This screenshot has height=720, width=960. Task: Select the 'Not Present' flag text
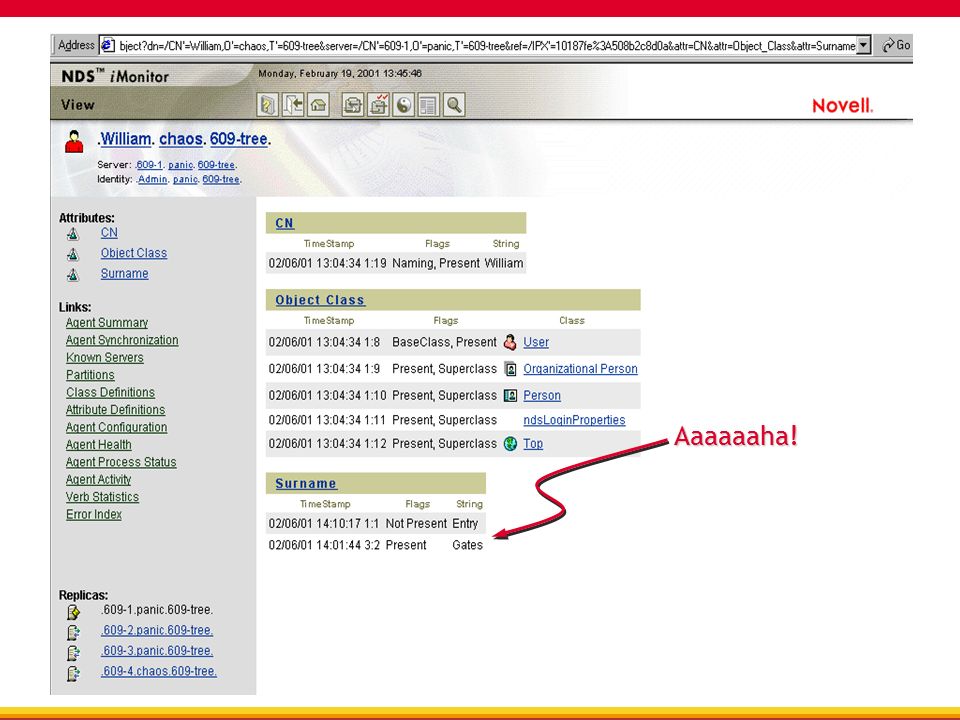416,523
